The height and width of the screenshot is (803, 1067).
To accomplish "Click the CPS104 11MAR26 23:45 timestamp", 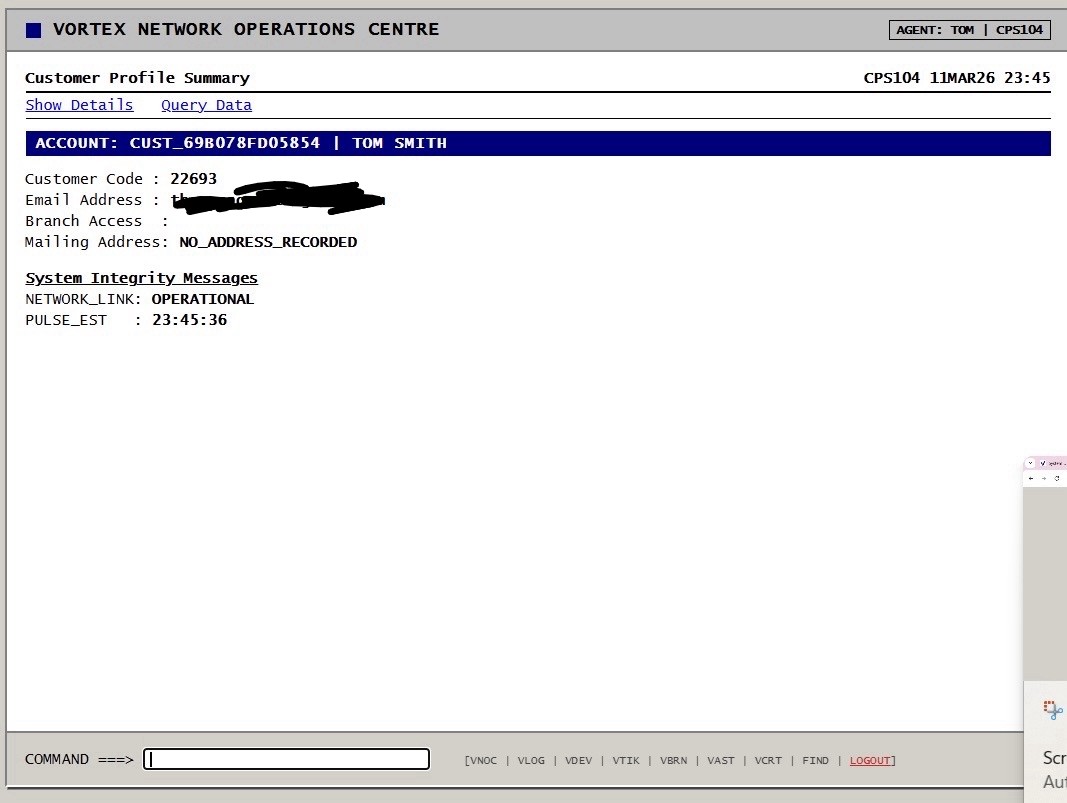I will (x=957, y=78).
